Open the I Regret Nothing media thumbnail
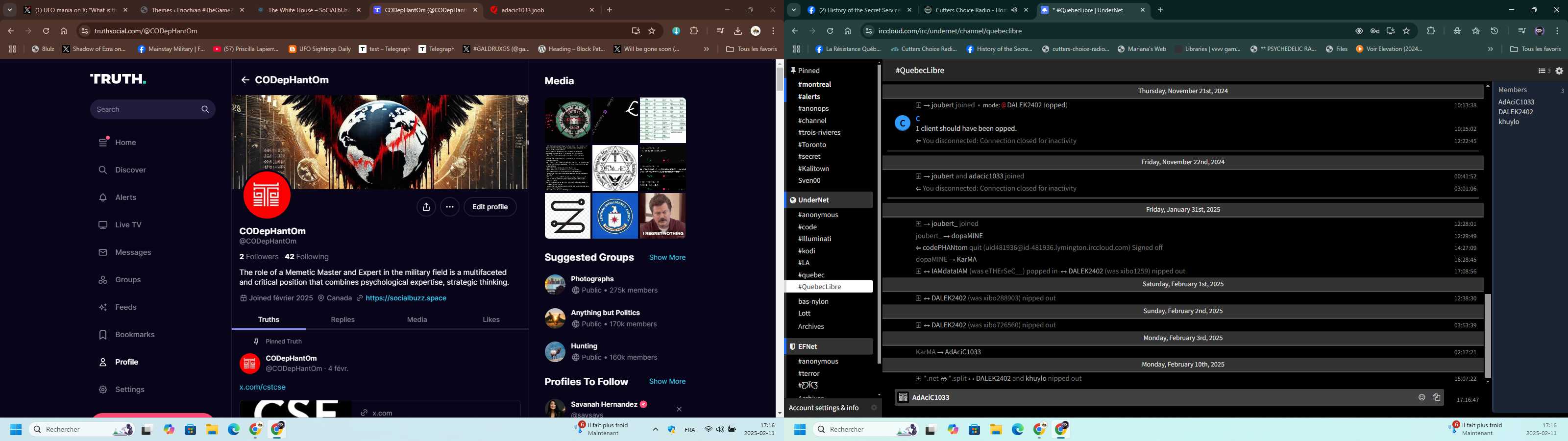Image resolution: width=1568 pixels, height=441 pixels. [663, 216]
